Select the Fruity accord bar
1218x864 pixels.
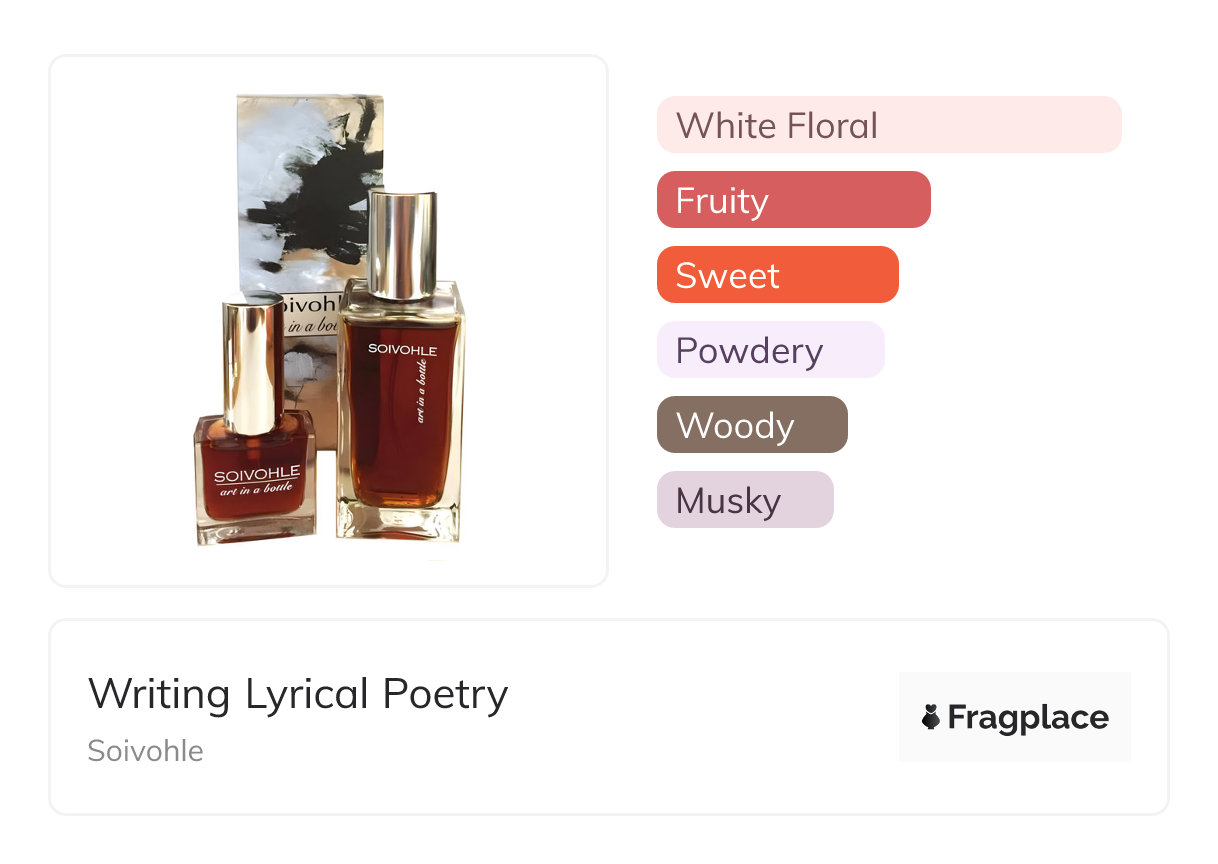(793, 200)
